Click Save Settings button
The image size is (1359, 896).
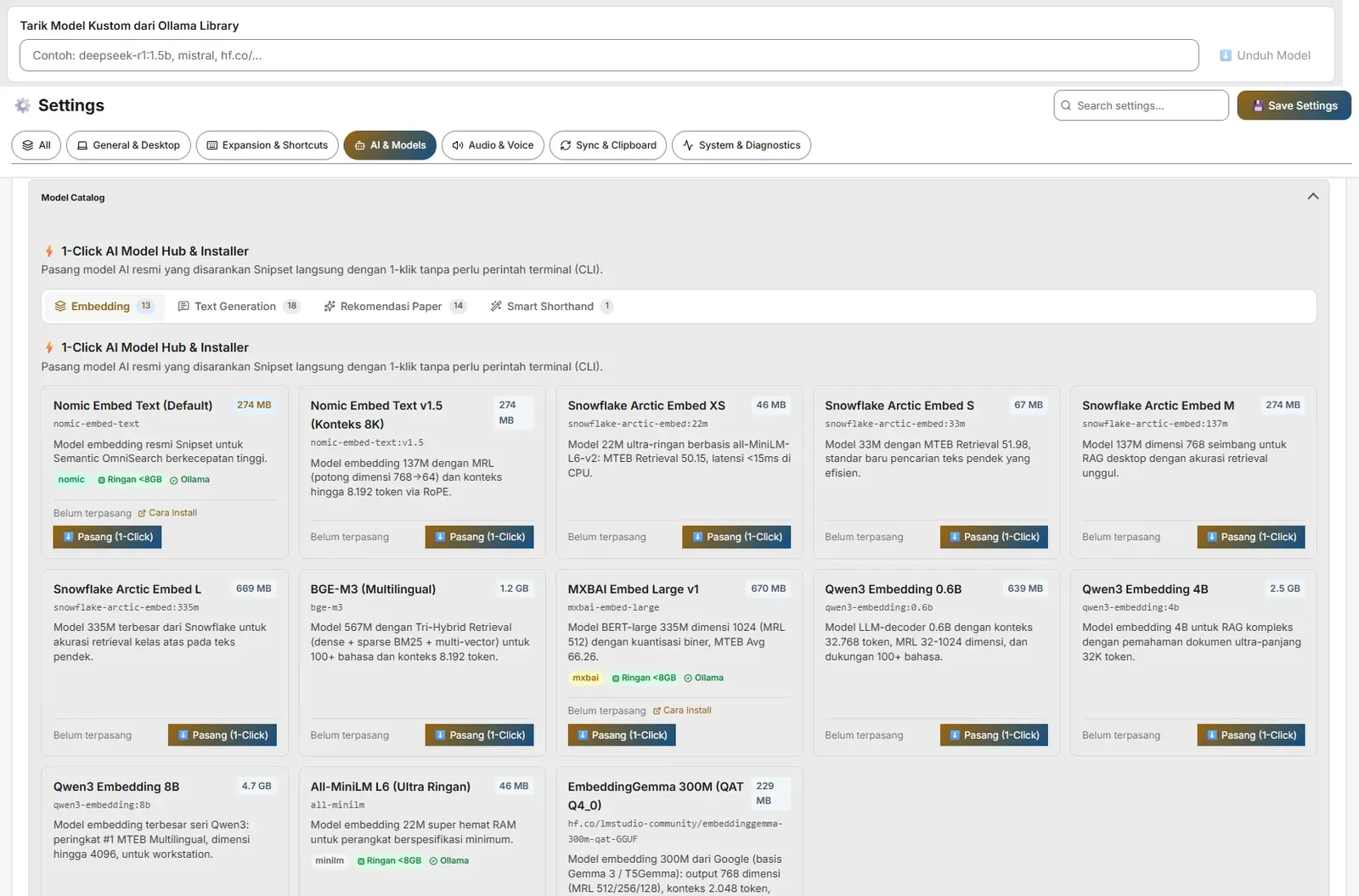click(1294, 105)
